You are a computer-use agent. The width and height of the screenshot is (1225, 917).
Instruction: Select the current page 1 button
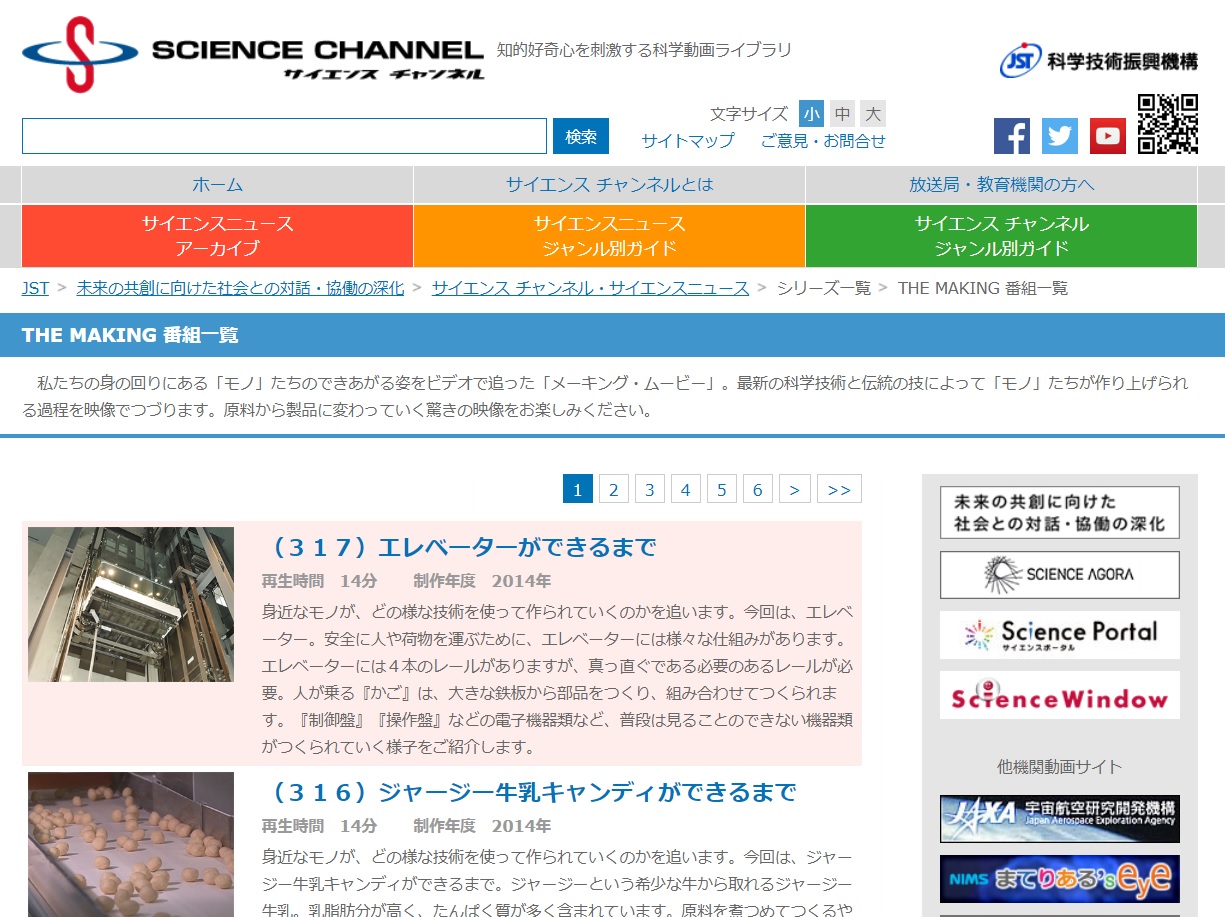577,489
